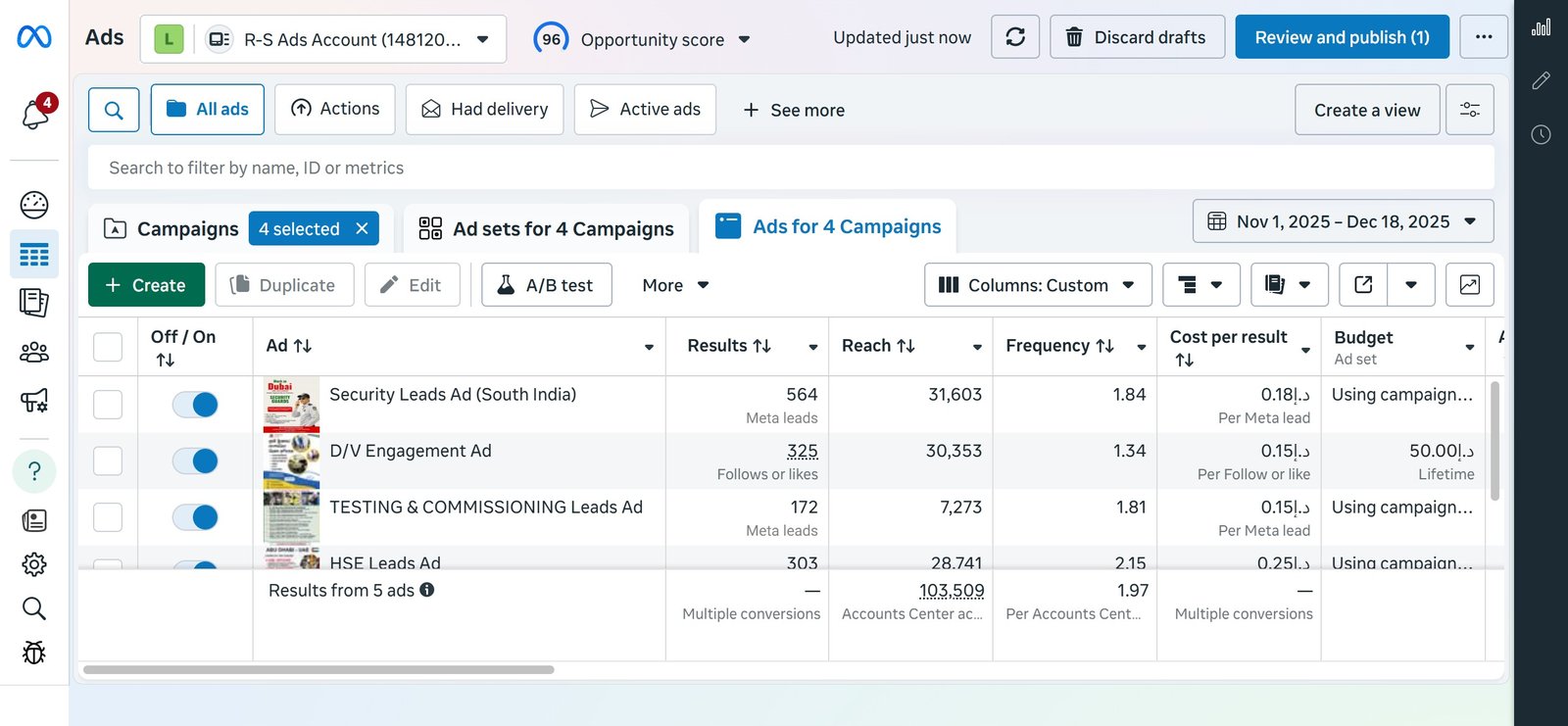Click the expand chart view icon

pos(1470,285)
